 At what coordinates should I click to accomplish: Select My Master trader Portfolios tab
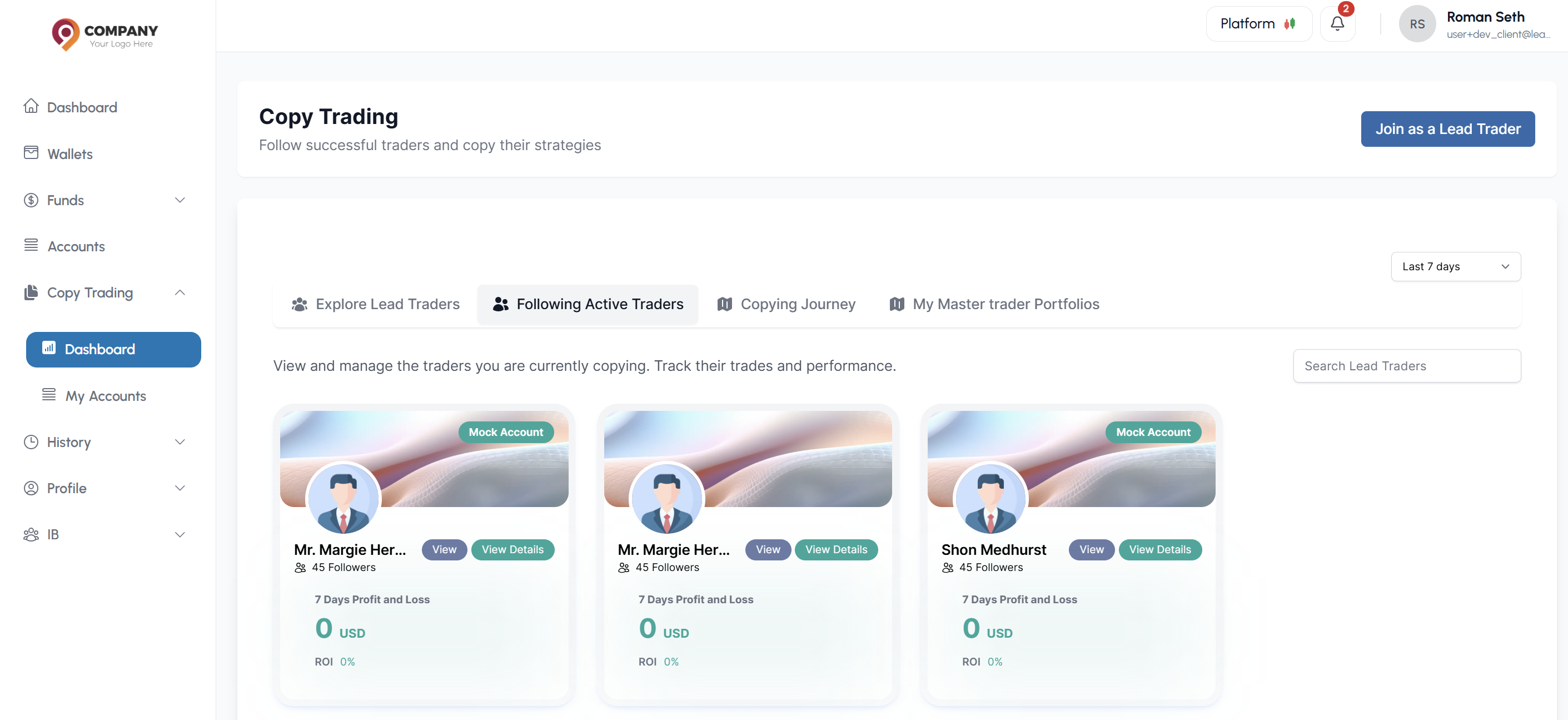point(994,304)
